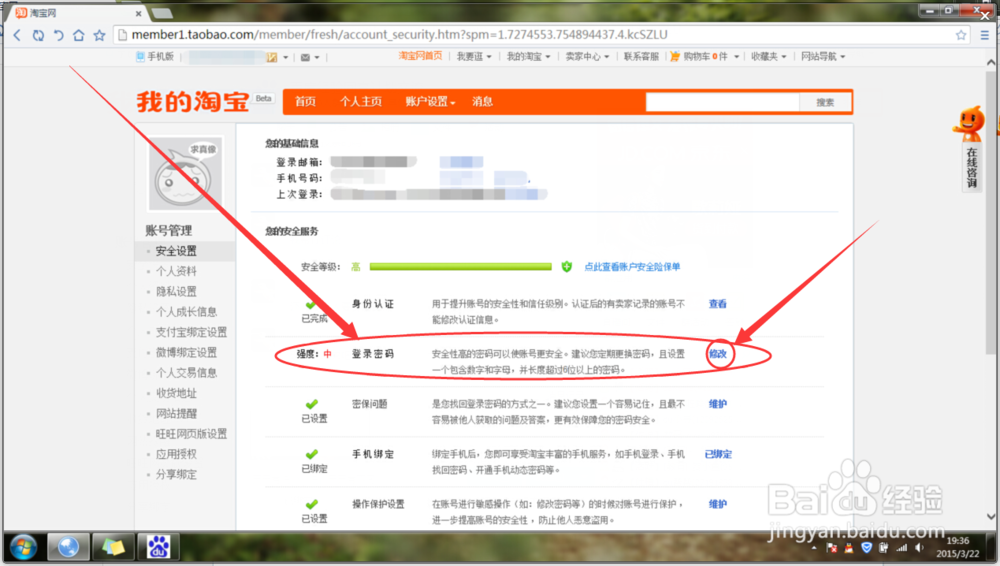Viewport: 1000px width, 566px height.
Task: Select the 淘宝网 browser tab
Action: (78, 13)
